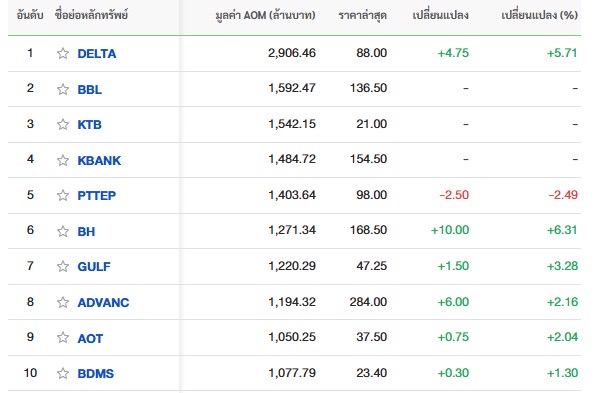Toggle BDMS favorite star

point(63,373)
